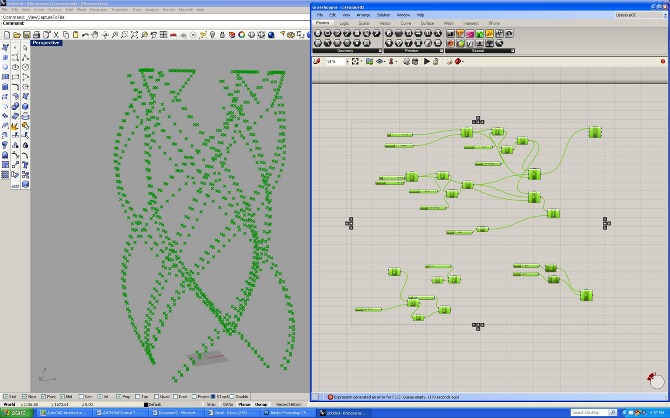Select the Pan hand tool in Rhino
The width and height of the screenshot is (670, 418).
point(95,35)
